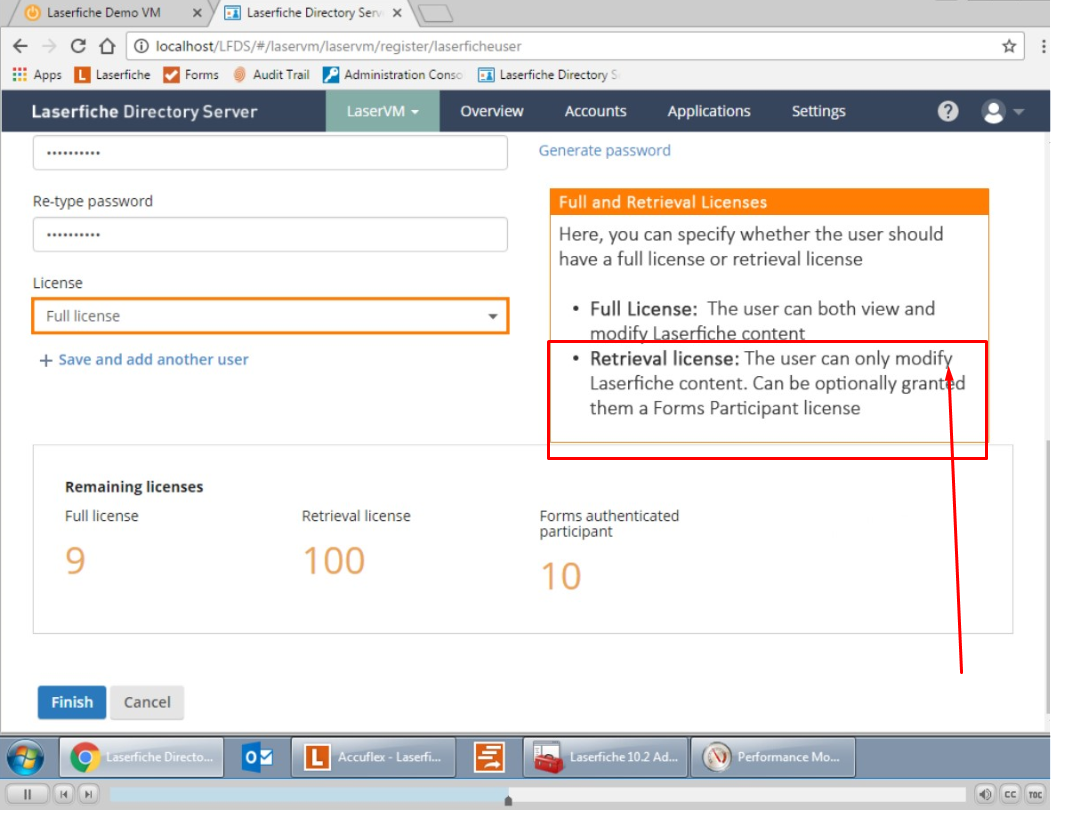Toggle closed captions CC button

[1011, 795]
